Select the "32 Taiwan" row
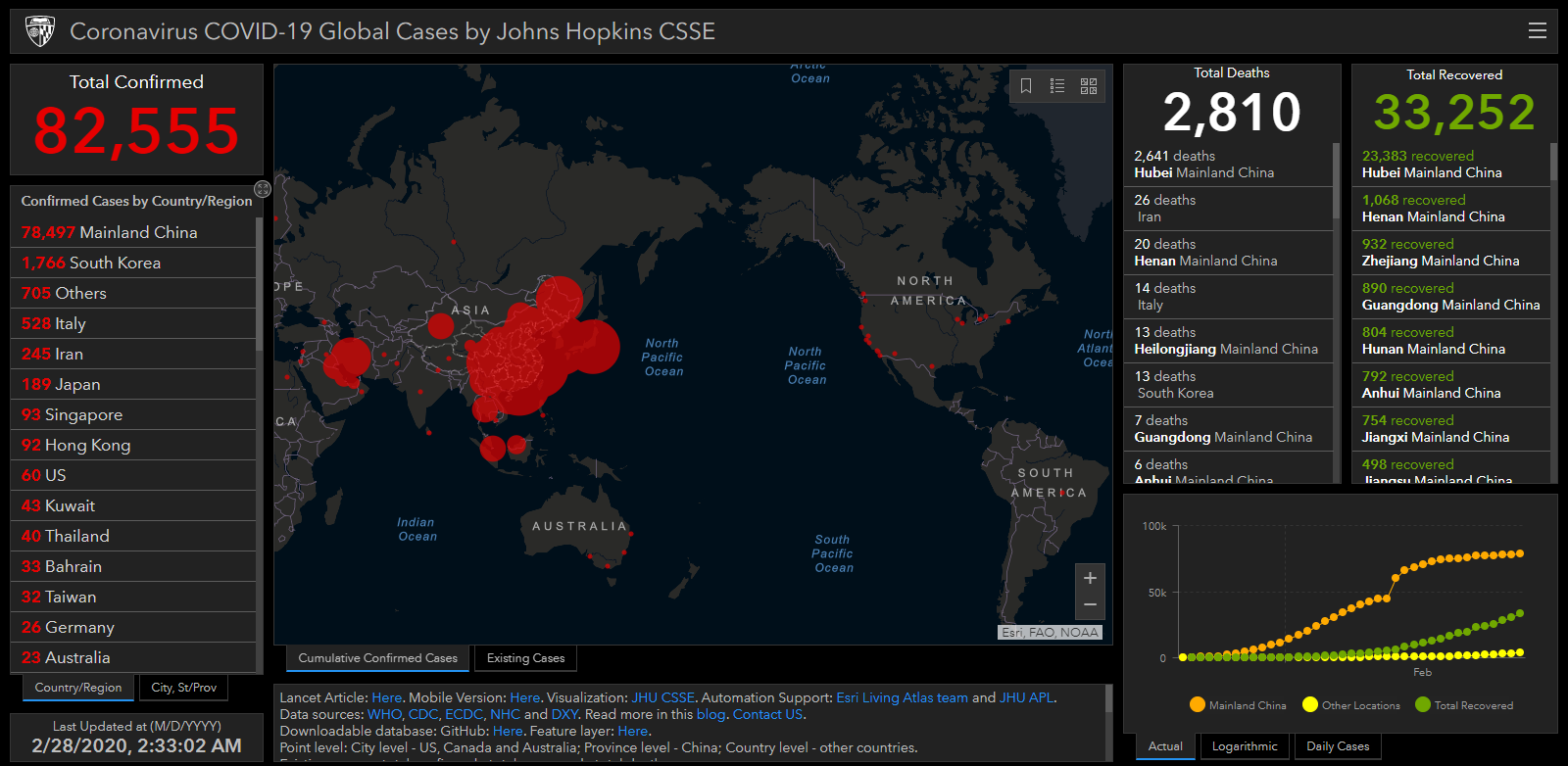The image size is (1568, 766). click(133, 598)
